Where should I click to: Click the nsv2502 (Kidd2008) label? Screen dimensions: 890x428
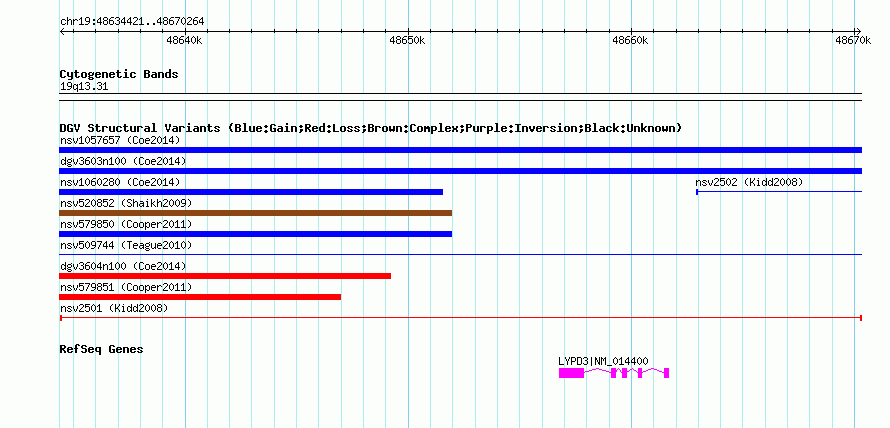coord(749,182)
